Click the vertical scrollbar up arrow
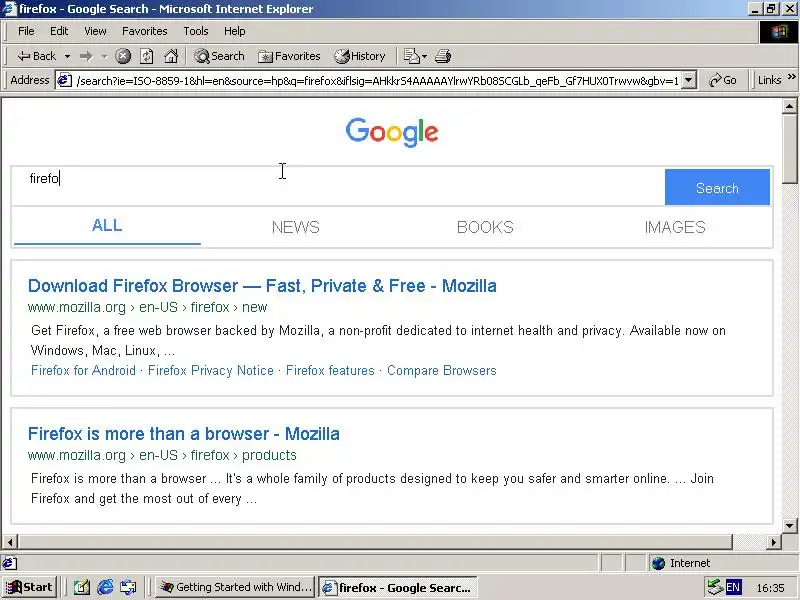This screenshot has width=800, height=600. click(789, 106)
